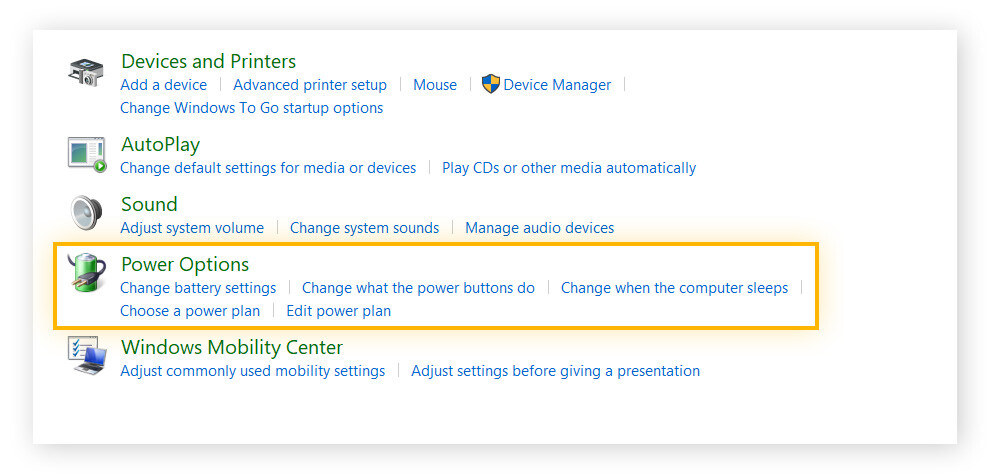Click the Power Options battery icon
990x474 pixels.
[x=86, y=273]
